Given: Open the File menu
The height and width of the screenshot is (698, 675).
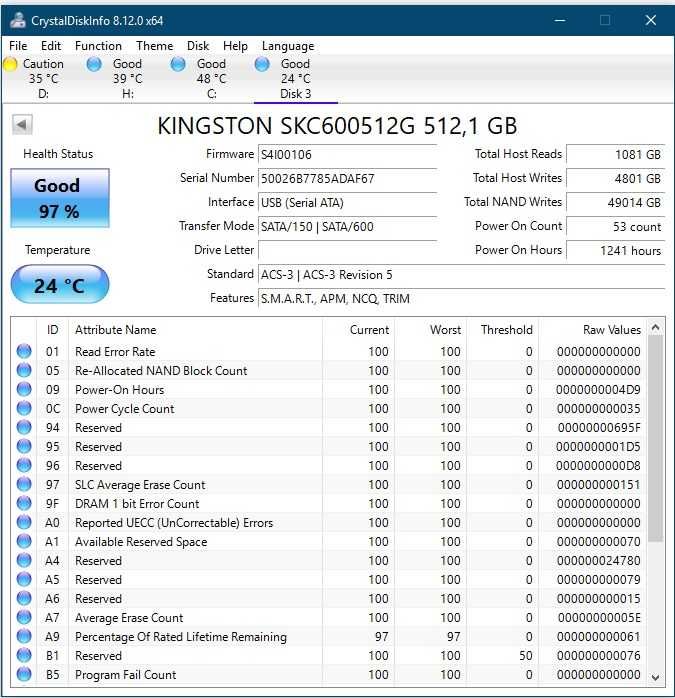Looking at the screenshot, I should [x=18, y=46].
